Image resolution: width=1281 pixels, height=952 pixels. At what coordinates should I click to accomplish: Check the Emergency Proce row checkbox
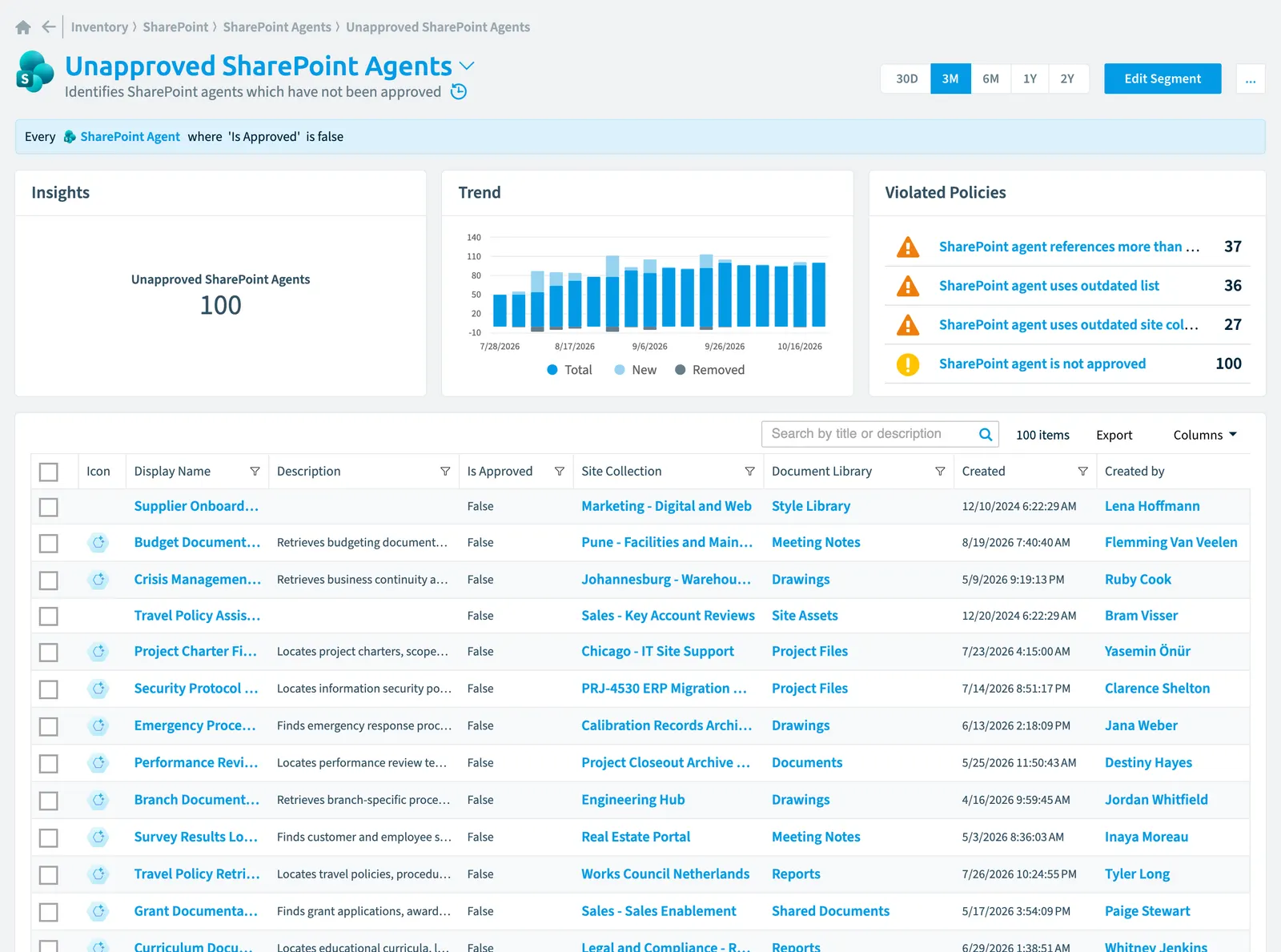pos(49,726)
